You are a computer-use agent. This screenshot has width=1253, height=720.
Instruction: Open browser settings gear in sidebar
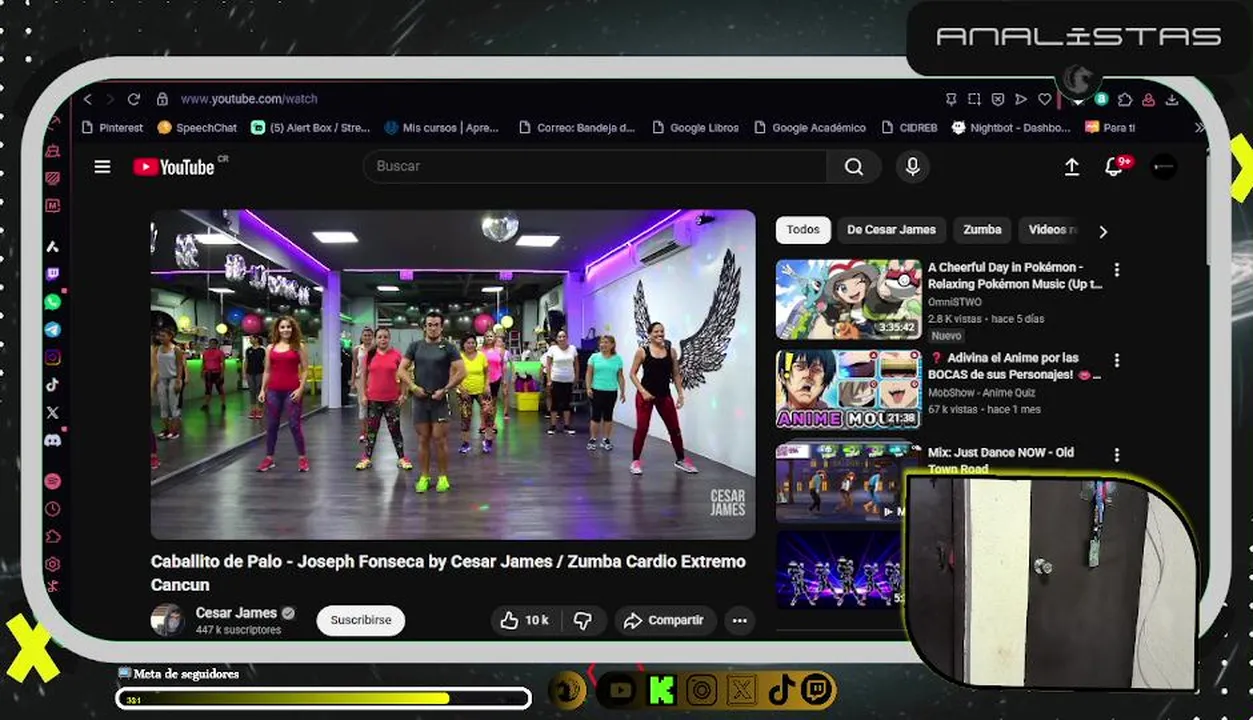tap(53, 564)
